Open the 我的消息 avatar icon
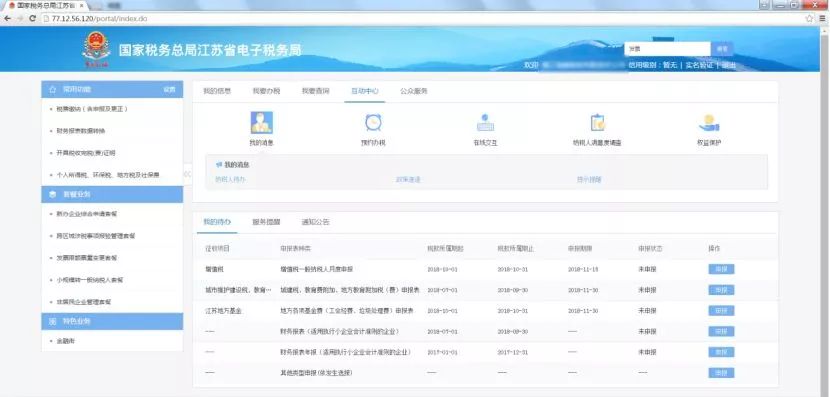The height and width of the screenshot is (397, 830). tap(261, 123)
